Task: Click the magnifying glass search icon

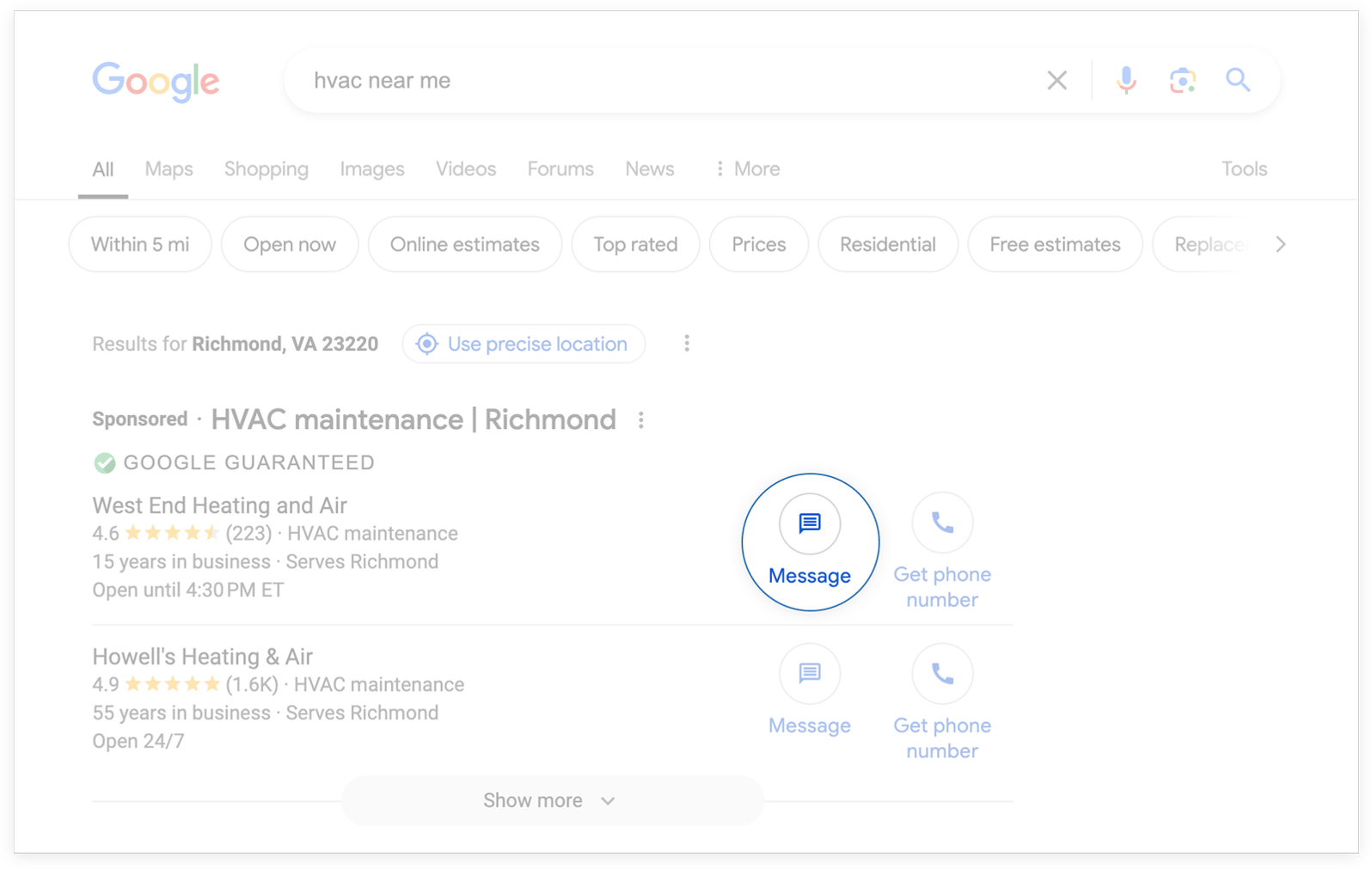Action: [x=1237, y=81]
